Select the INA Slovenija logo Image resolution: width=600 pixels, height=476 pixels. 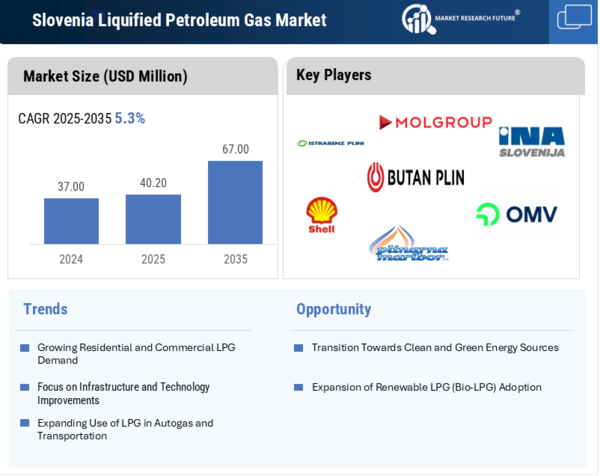(x=532, y=142)
